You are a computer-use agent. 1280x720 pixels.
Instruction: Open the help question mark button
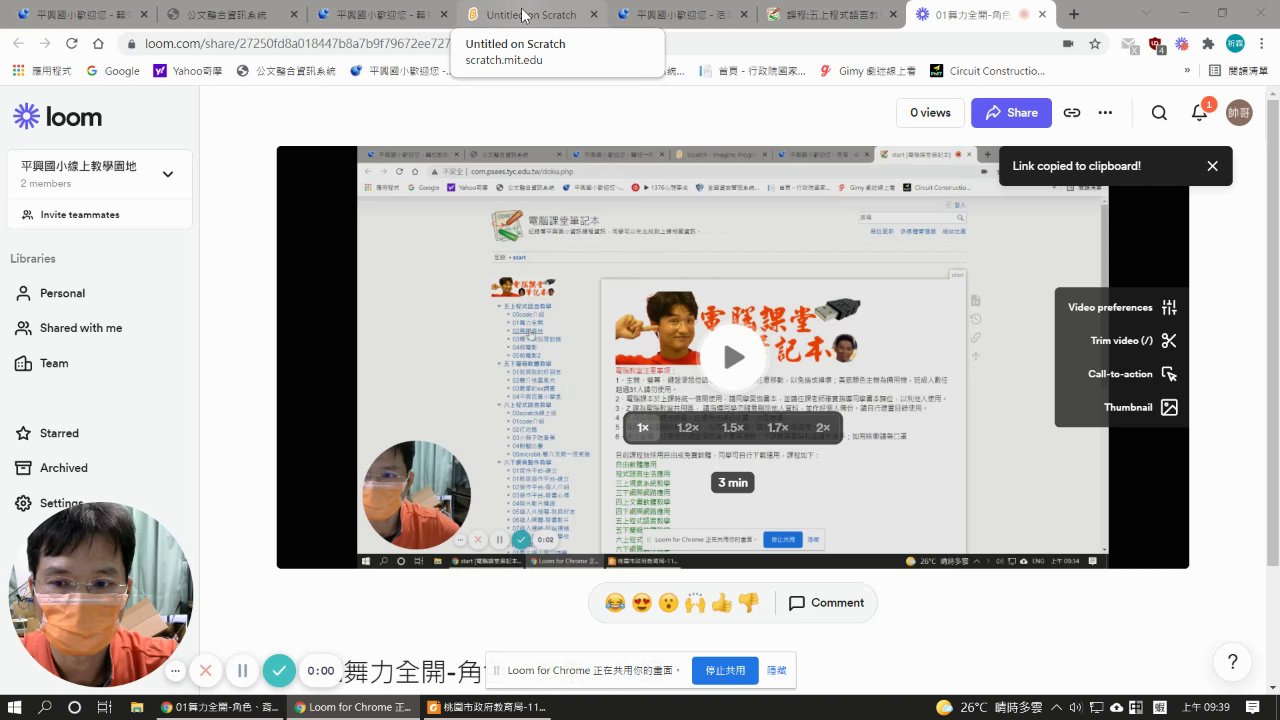[1232, 662]
